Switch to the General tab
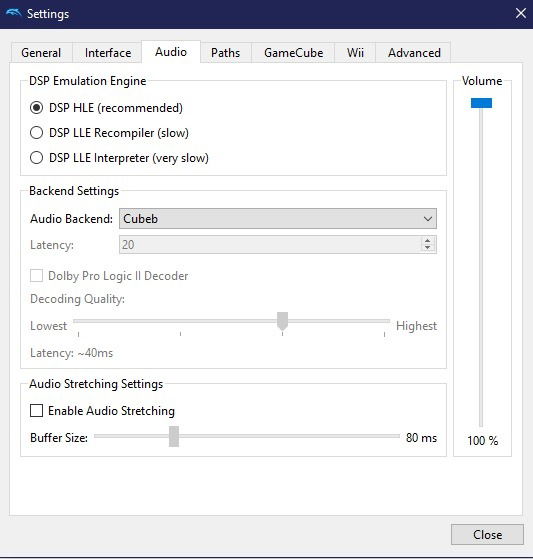The width and height of the screenshot is (533, 559). [x=41, y=53]
